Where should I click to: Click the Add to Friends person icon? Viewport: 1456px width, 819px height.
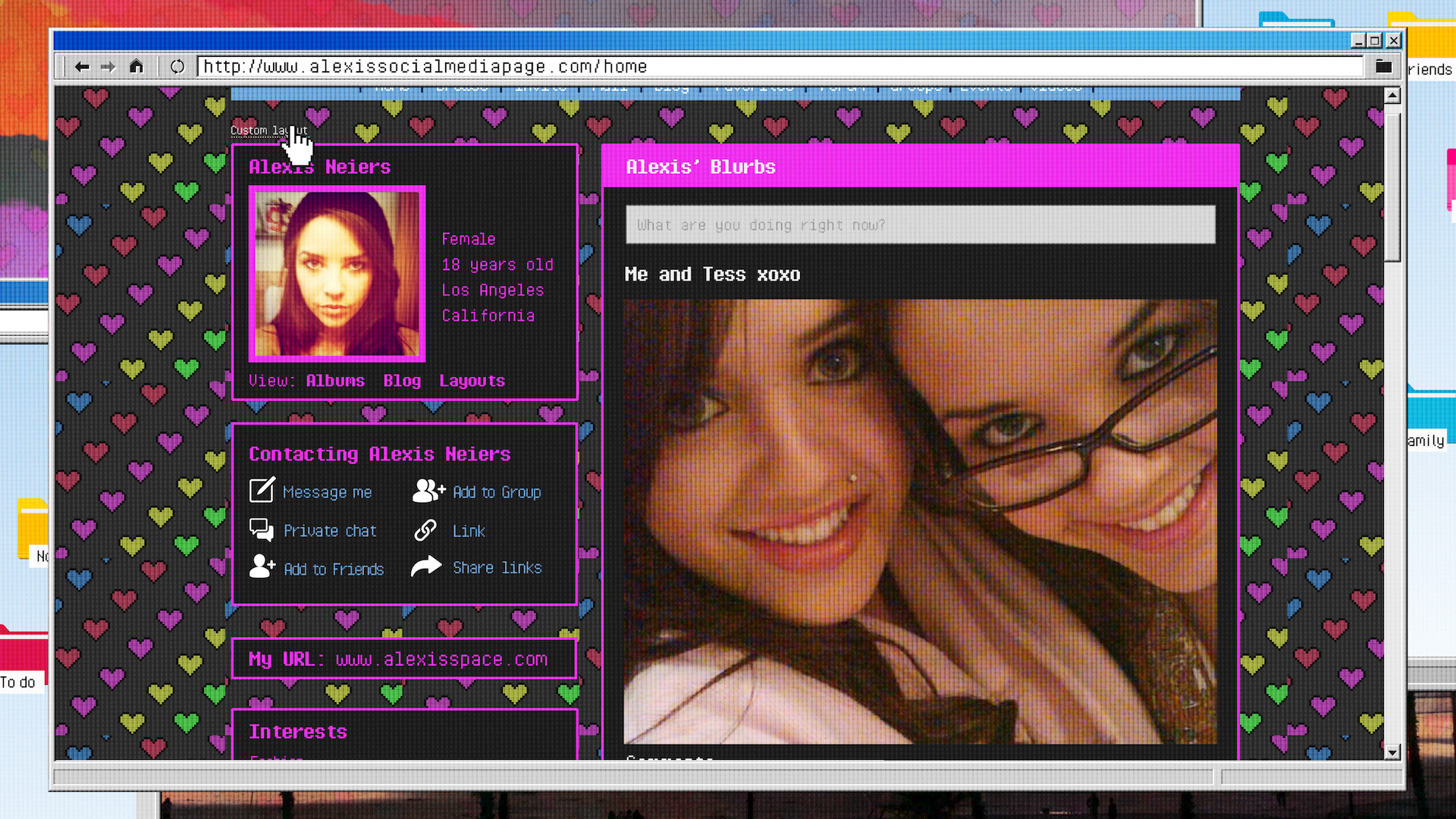[262, 566]
